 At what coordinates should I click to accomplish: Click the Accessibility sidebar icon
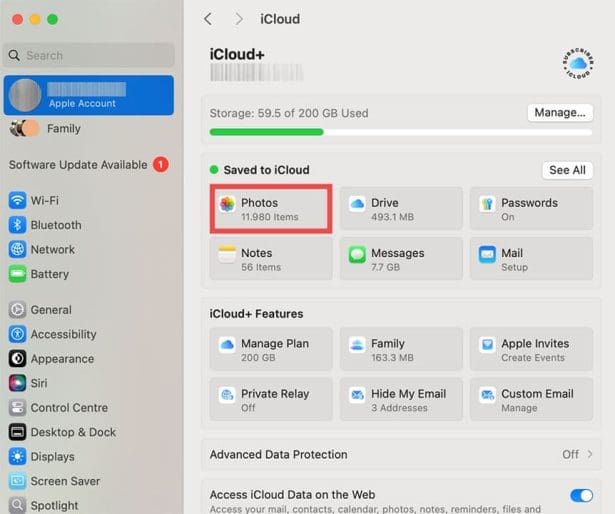[x=17, y=334]
